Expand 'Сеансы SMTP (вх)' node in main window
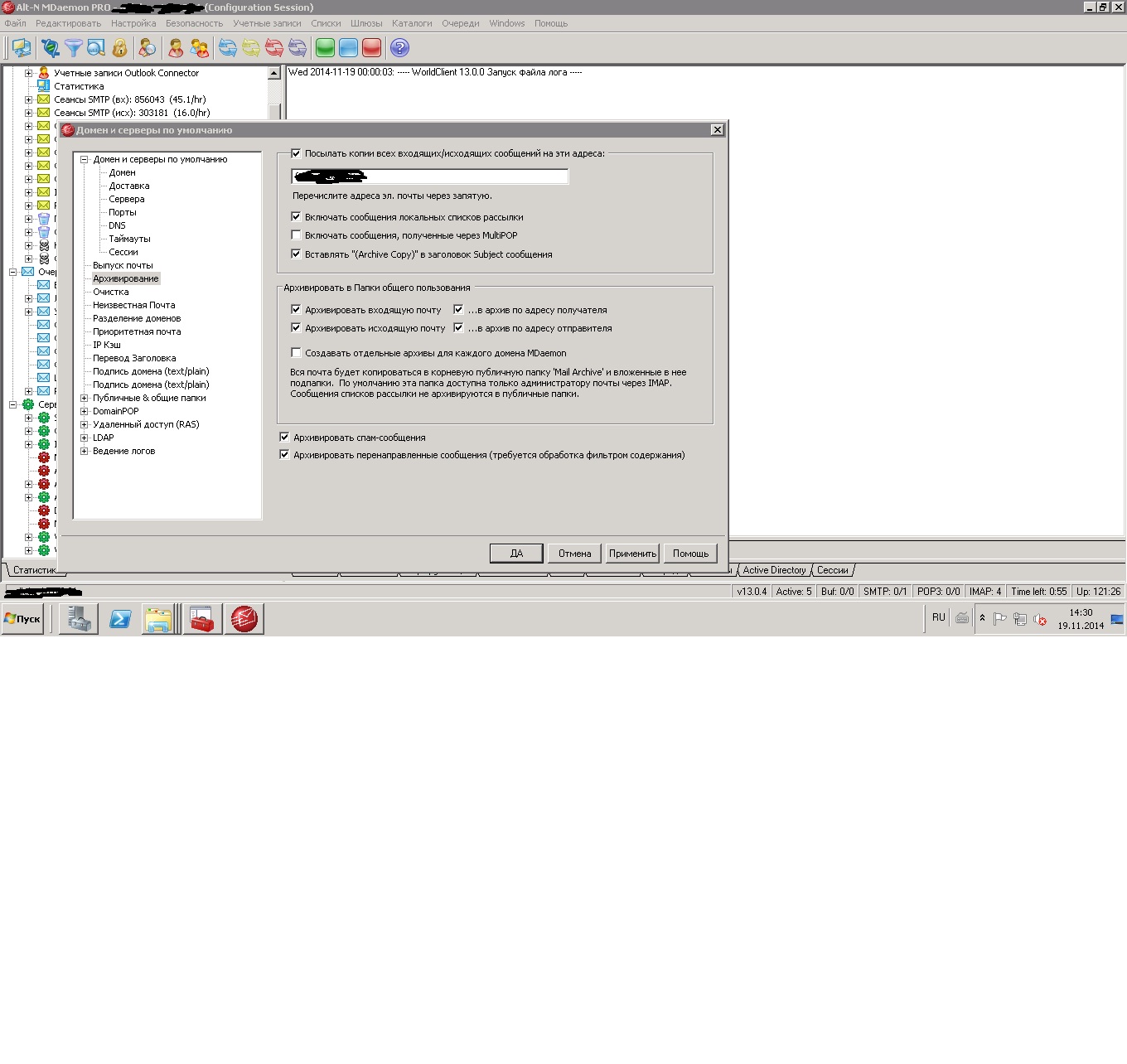Image resolution: width=1127 pixels, height=1064 pixels. pos(28,99)
